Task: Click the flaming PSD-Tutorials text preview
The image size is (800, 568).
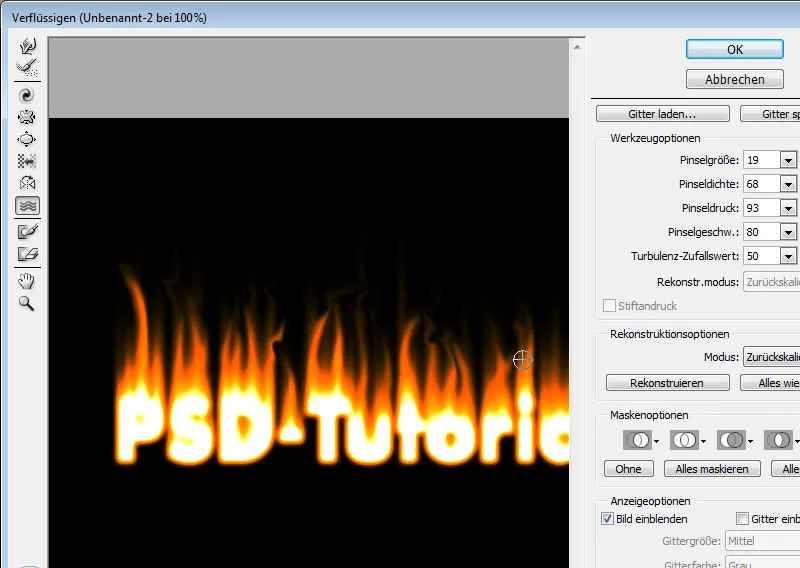Action: pos(342,429)
